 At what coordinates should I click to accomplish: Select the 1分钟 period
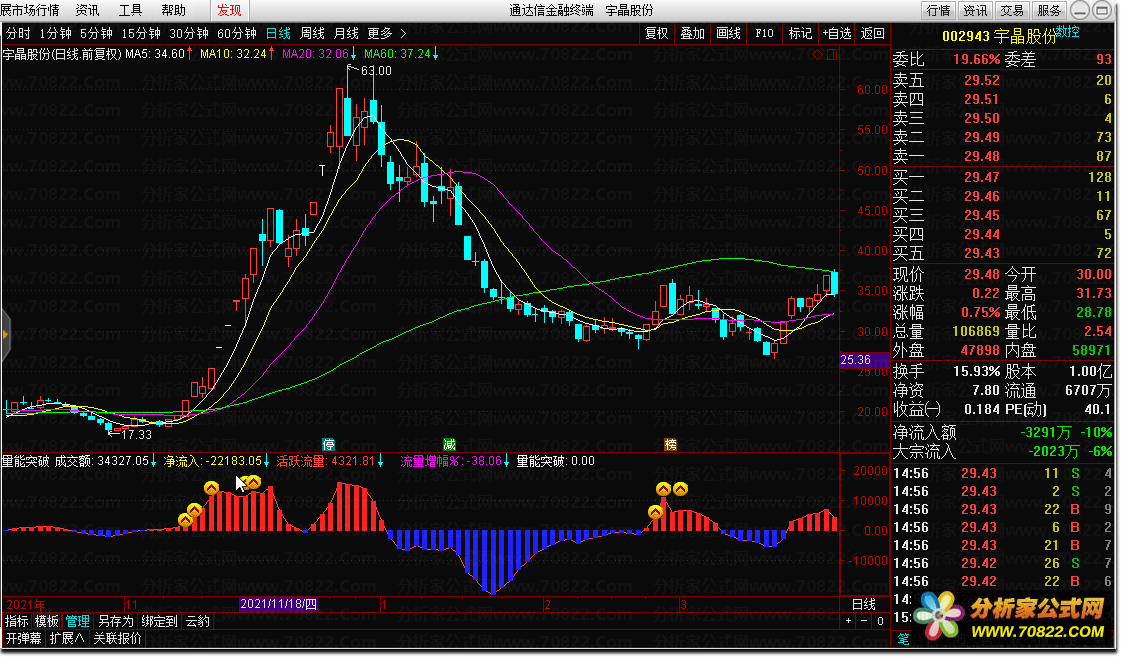pos(55,34)
